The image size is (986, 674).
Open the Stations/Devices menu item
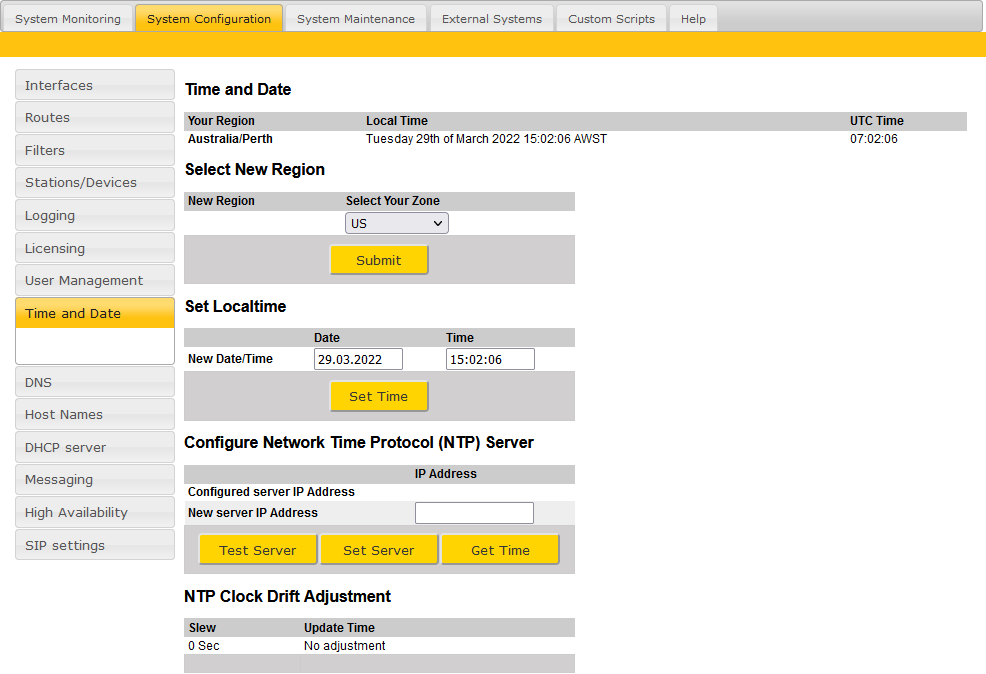(95, 182)
